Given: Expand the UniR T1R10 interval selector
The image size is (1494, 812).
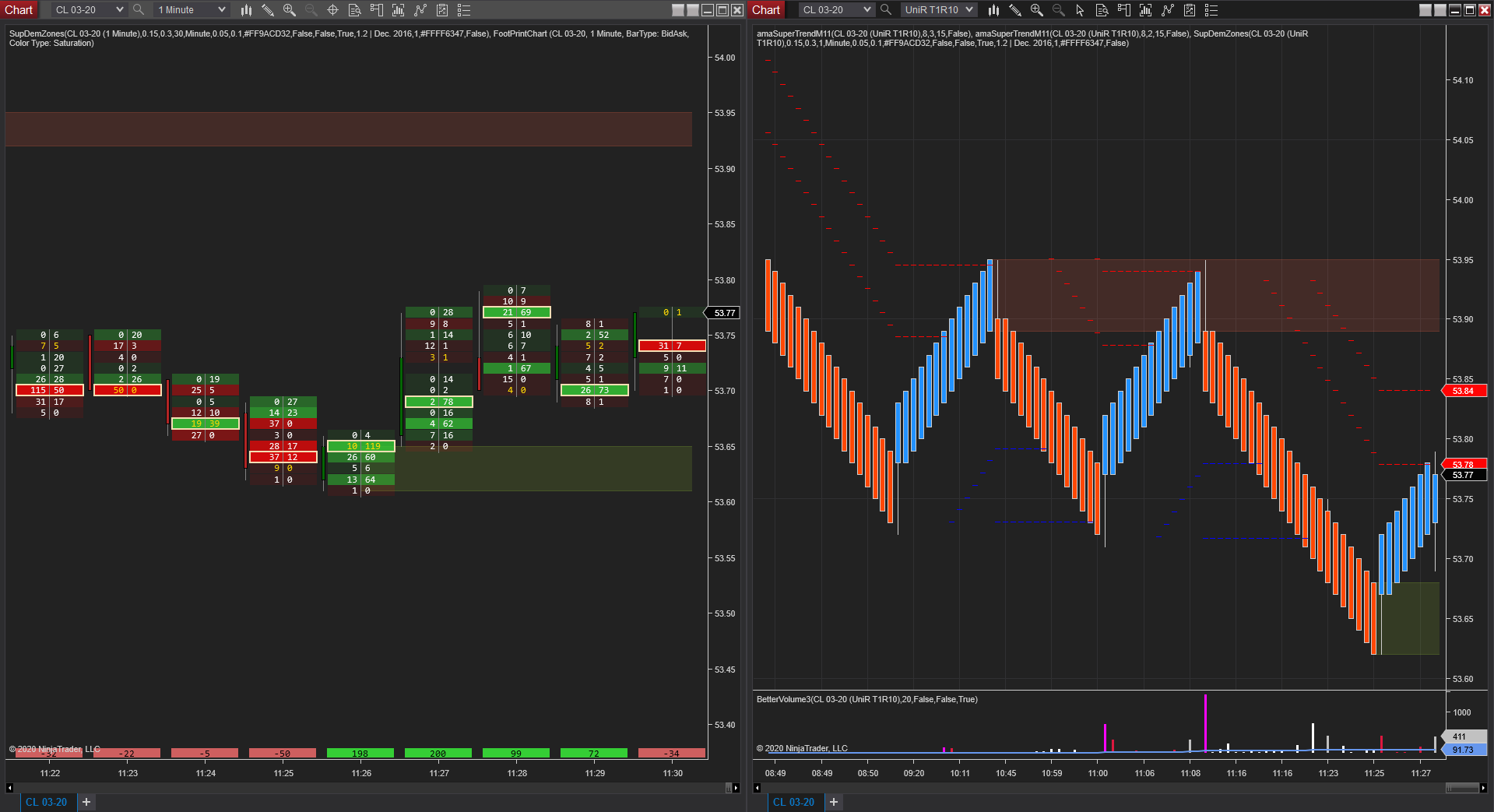Looking at the screenshot, I should click(x=939, y=10).
